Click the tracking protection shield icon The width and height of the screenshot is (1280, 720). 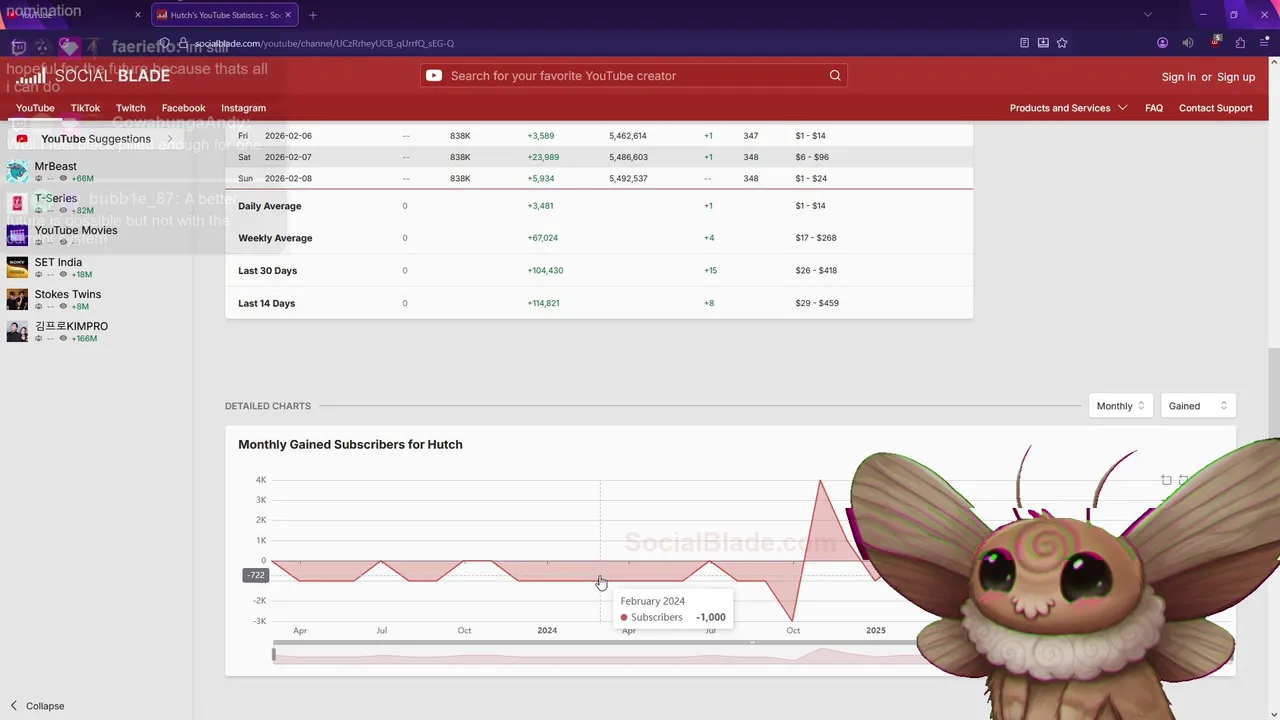(165, 43)
